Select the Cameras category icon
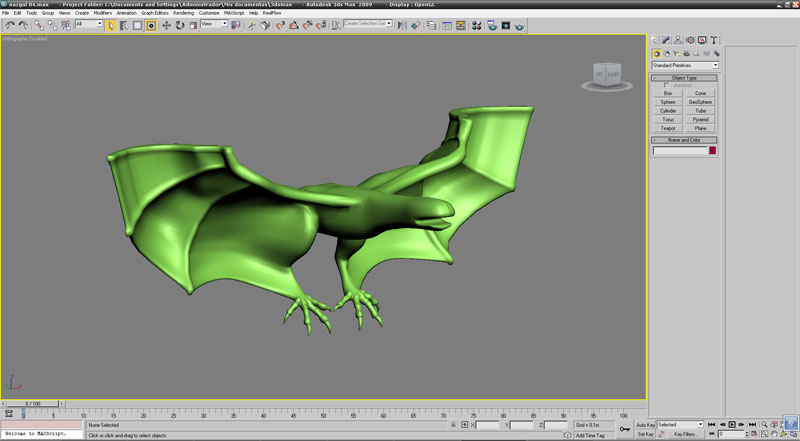 pos(686,54)
